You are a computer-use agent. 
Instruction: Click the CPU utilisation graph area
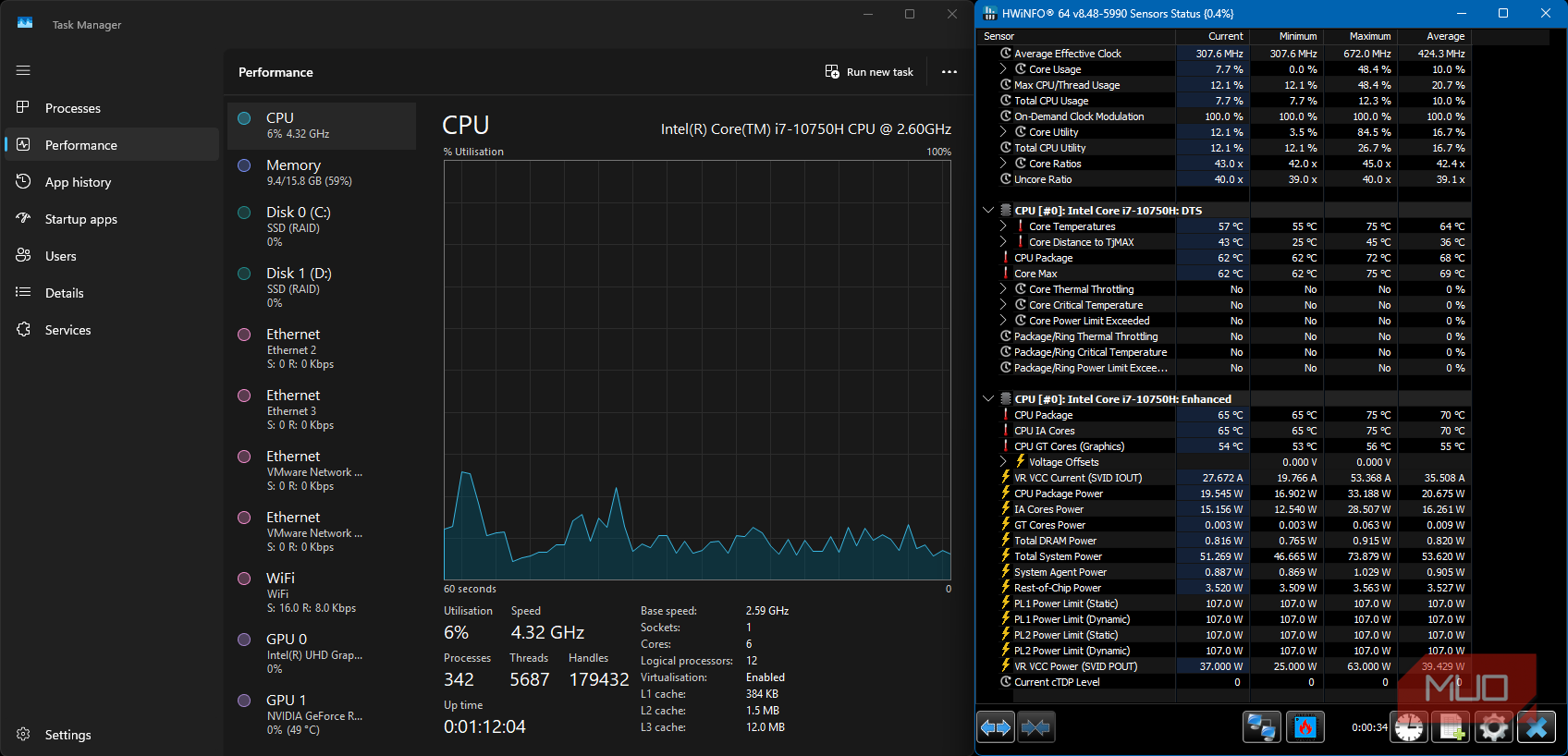coord(697,370)
